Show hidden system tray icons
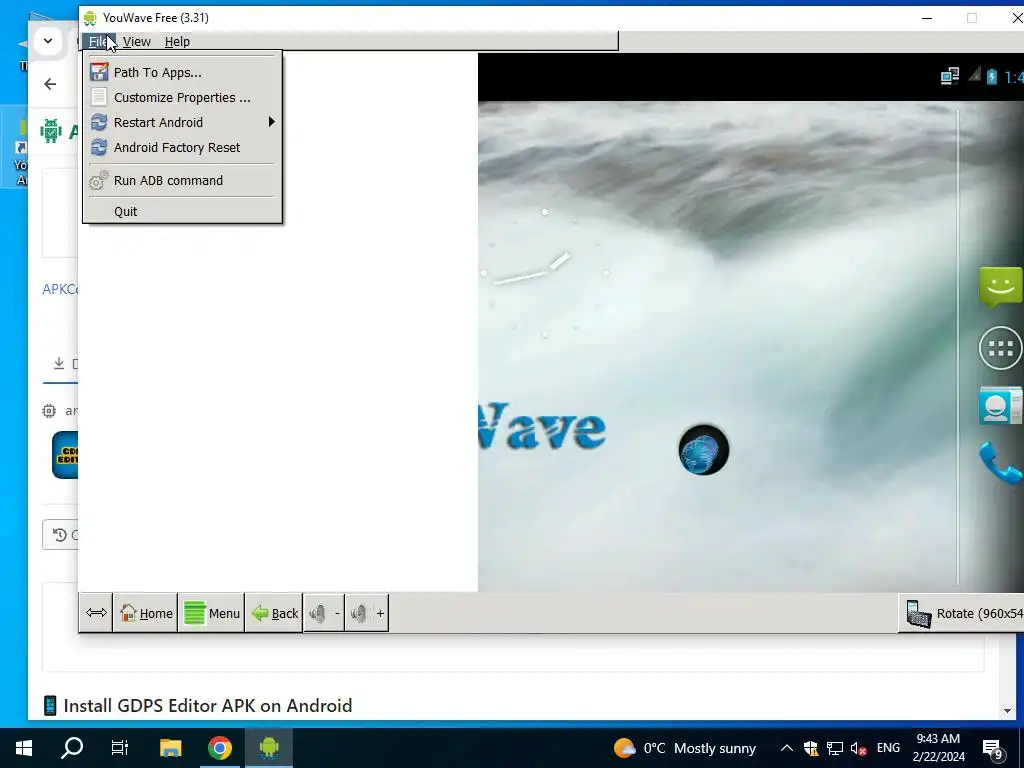The width and height of the screenshot is (1024, 768). (x=787, y=748)
